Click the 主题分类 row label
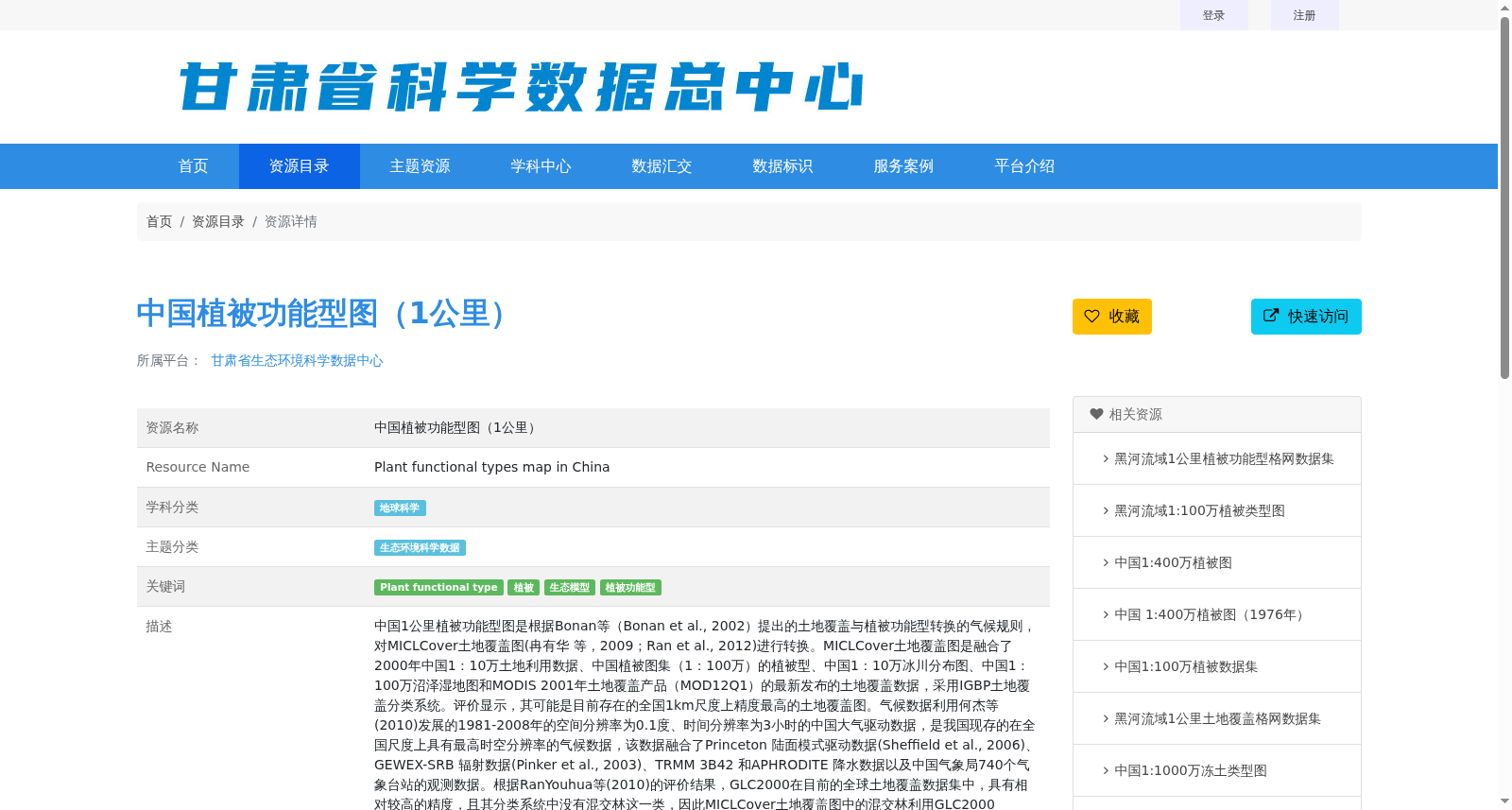This screenshot has width=1512, height=810. tap(172, 546)
